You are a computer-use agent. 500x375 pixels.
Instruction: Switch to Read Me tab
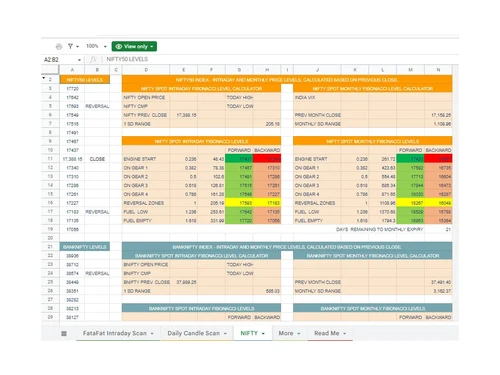click(326, 333)
